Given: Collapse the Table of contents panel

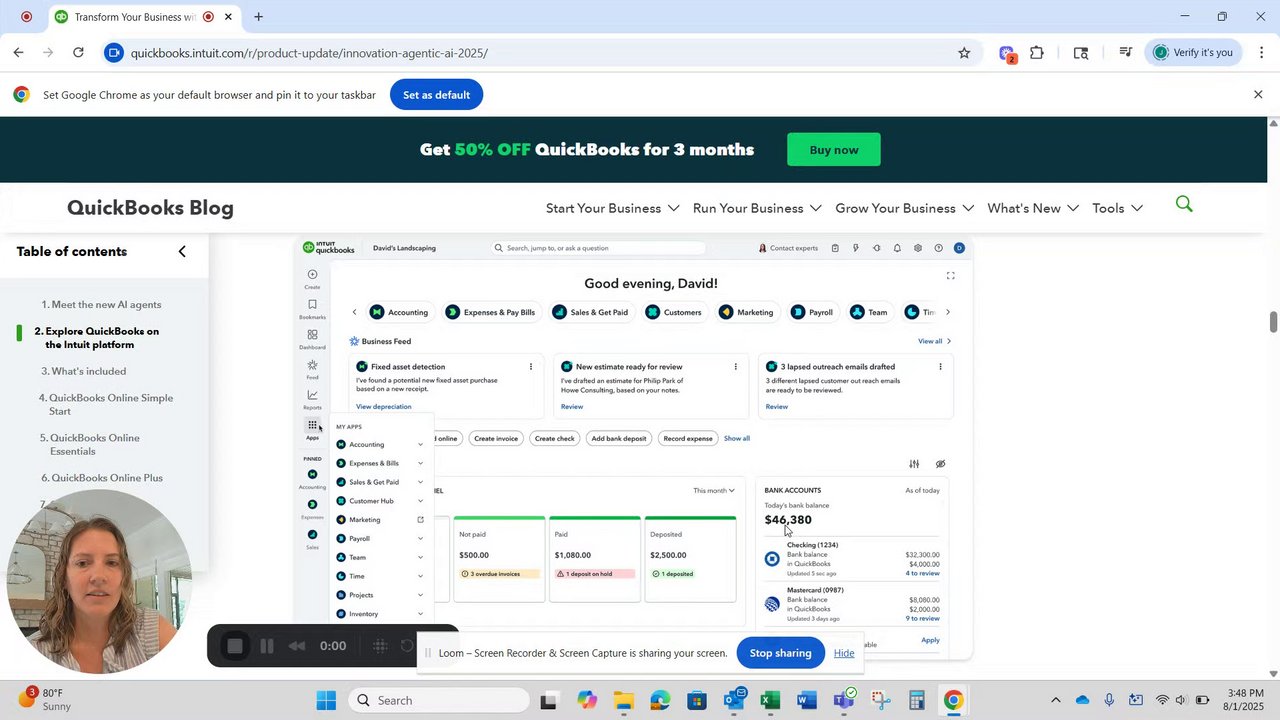Looking at the screenshot, I should pyautogui.click(x=182, y=252).
